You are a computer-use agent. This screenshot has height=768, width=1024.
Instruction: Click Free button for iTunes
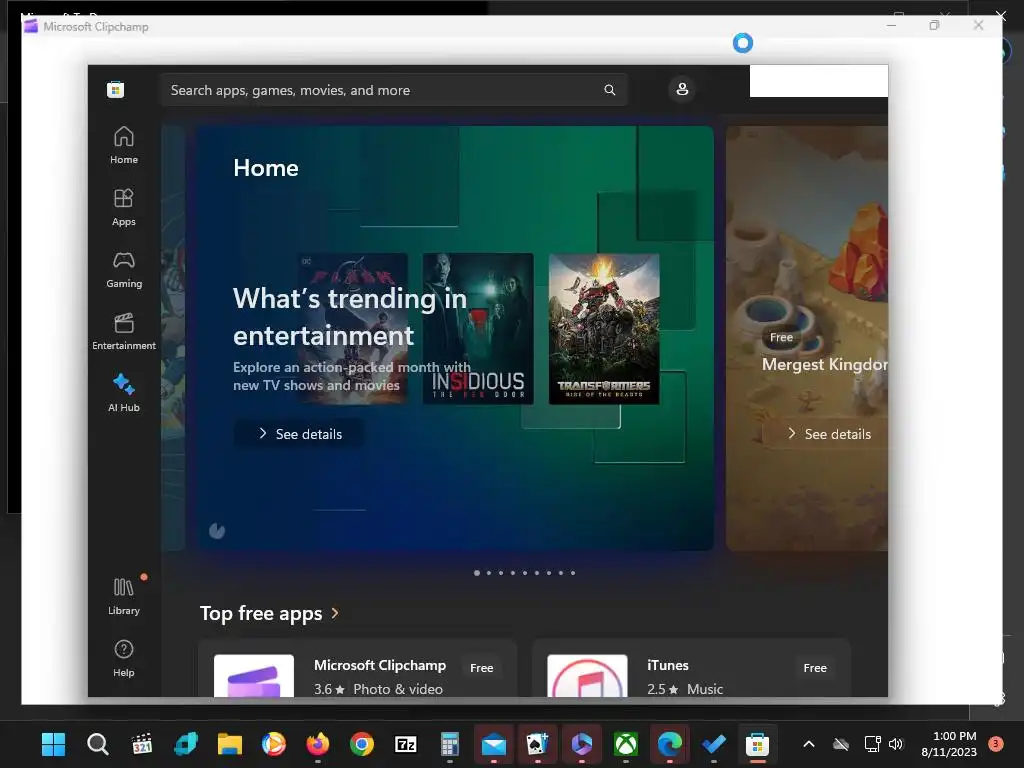pyautogui.click(x=814, y=667)
